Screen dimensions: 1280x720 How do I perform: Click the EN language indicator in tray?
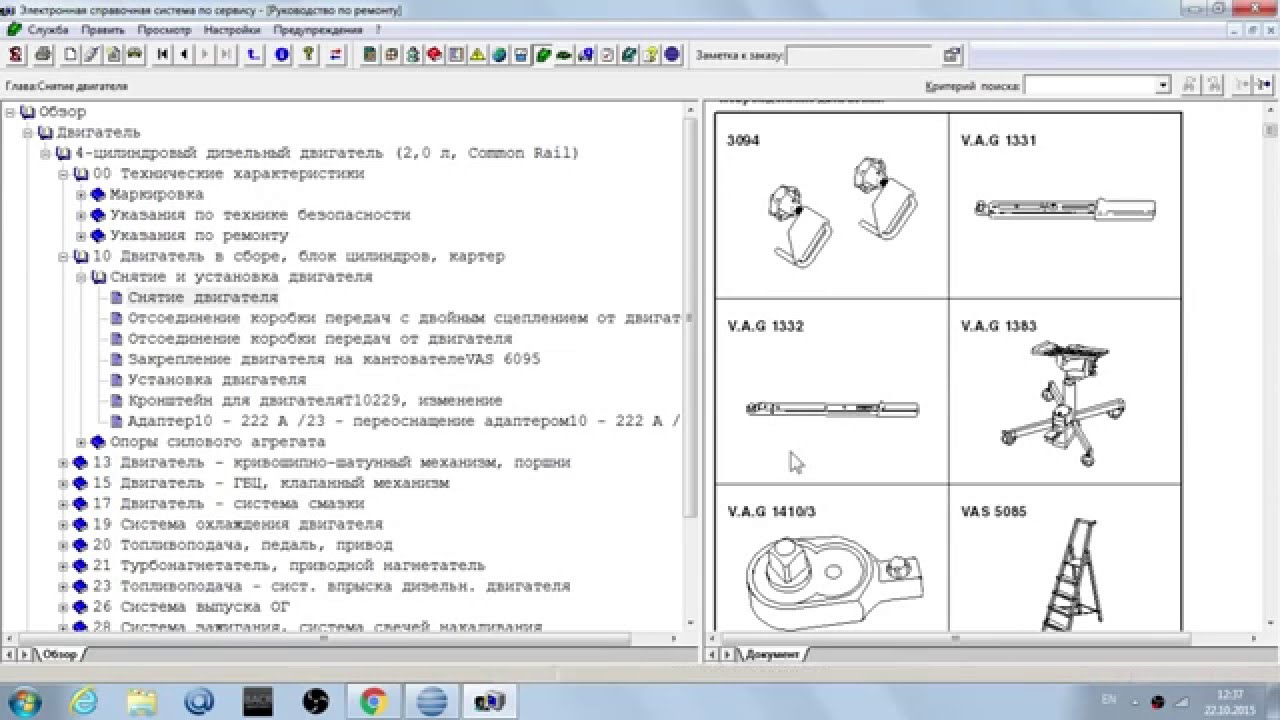coord(1109,700)
